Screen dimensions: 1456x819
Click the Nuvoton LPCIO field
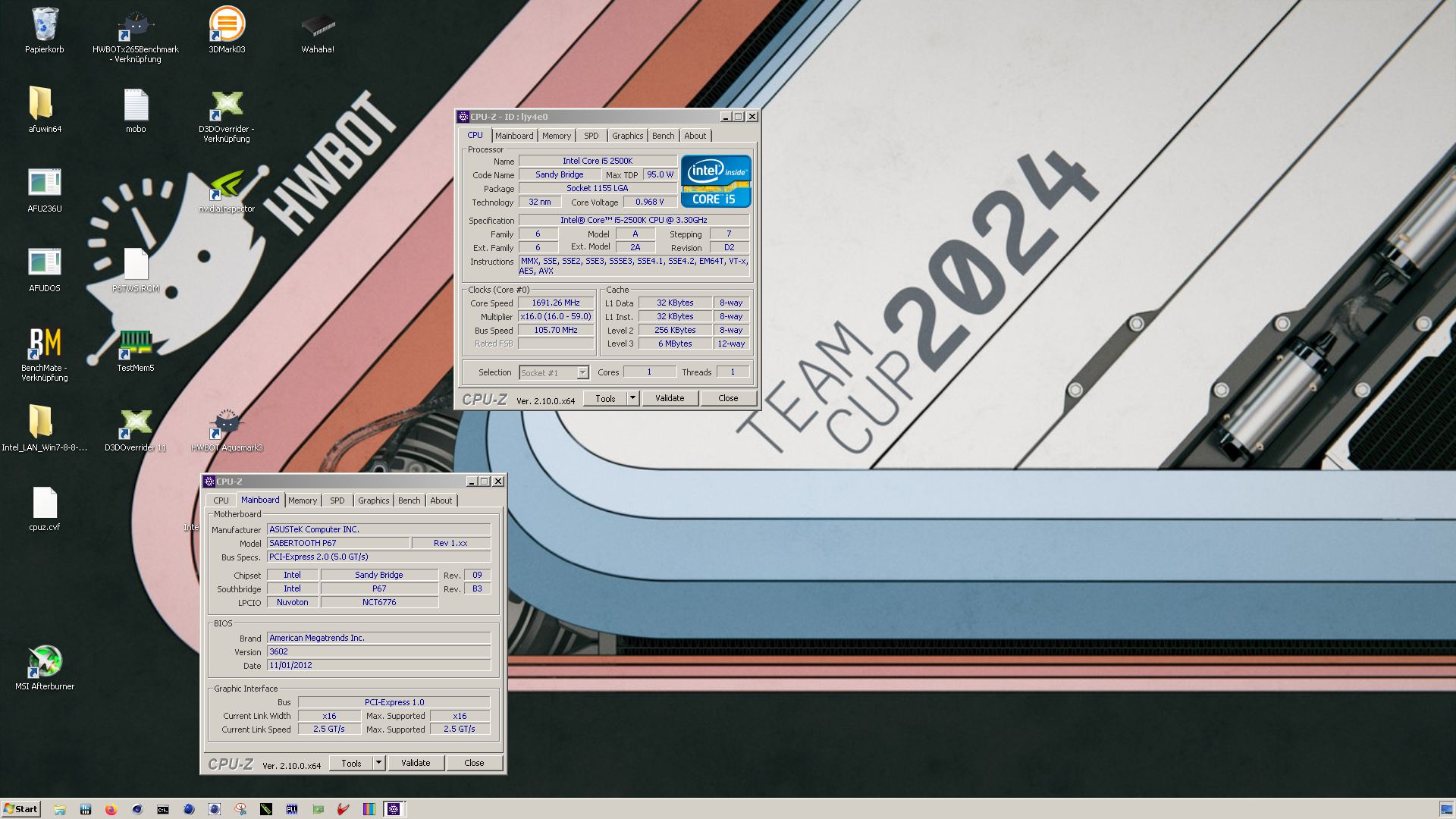(293, 602)
